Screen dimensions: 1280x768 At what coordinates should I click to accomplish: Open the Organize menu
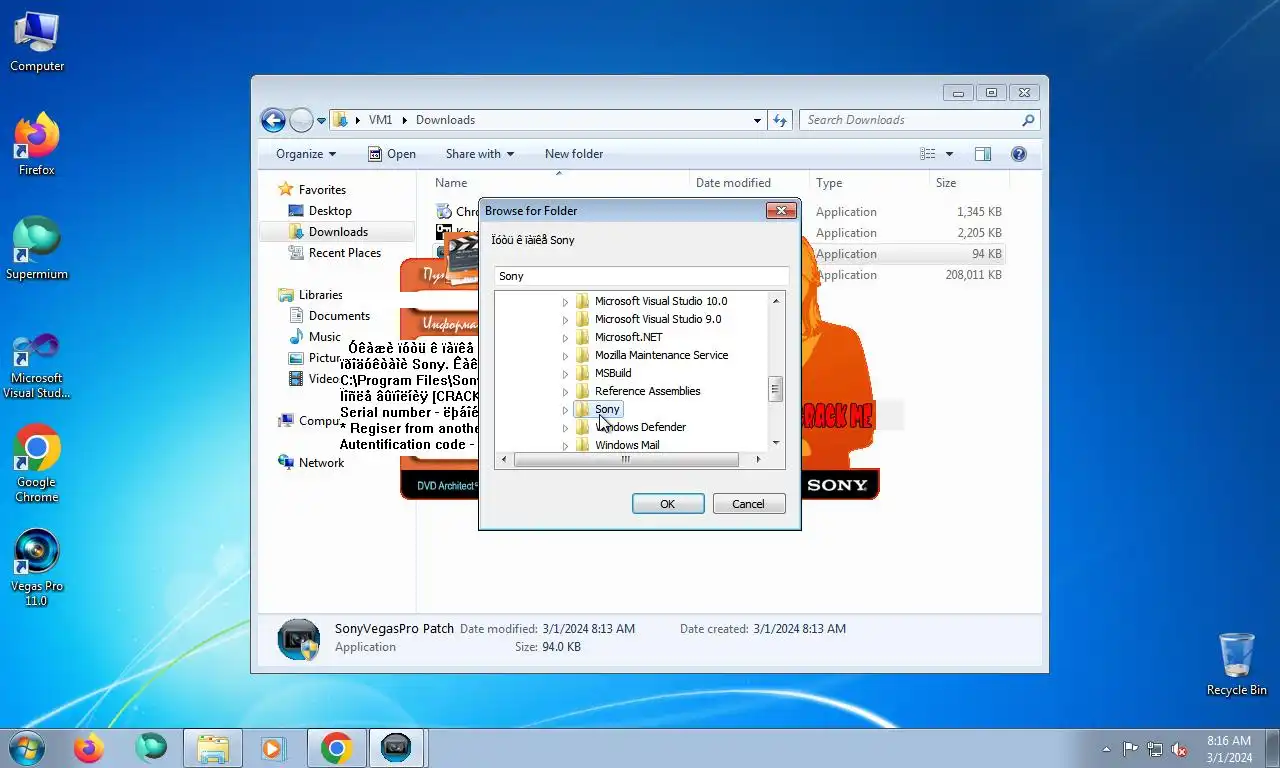306,154
